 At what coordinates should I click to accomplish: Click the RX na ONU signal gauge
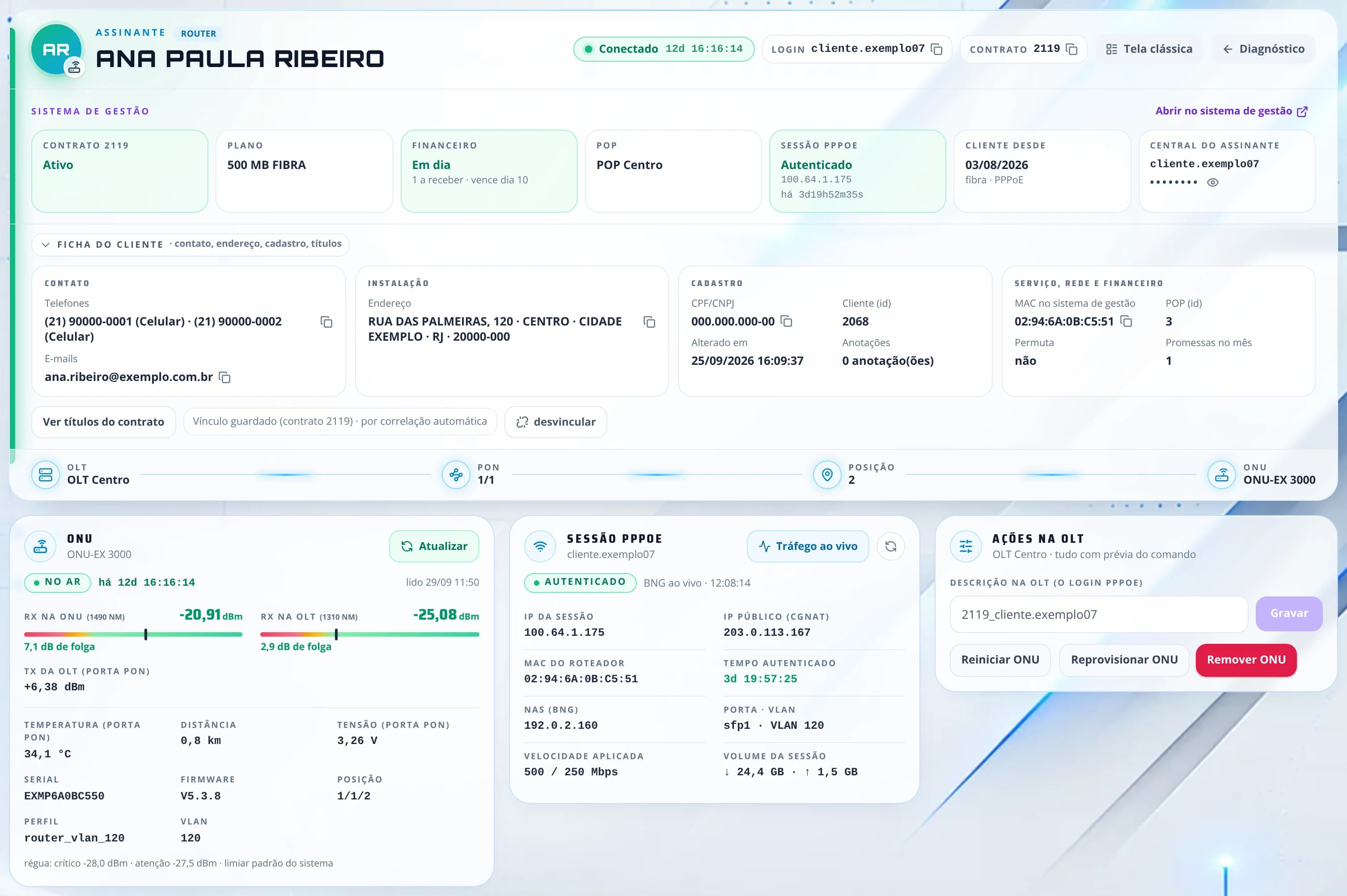tap(133, 634)
